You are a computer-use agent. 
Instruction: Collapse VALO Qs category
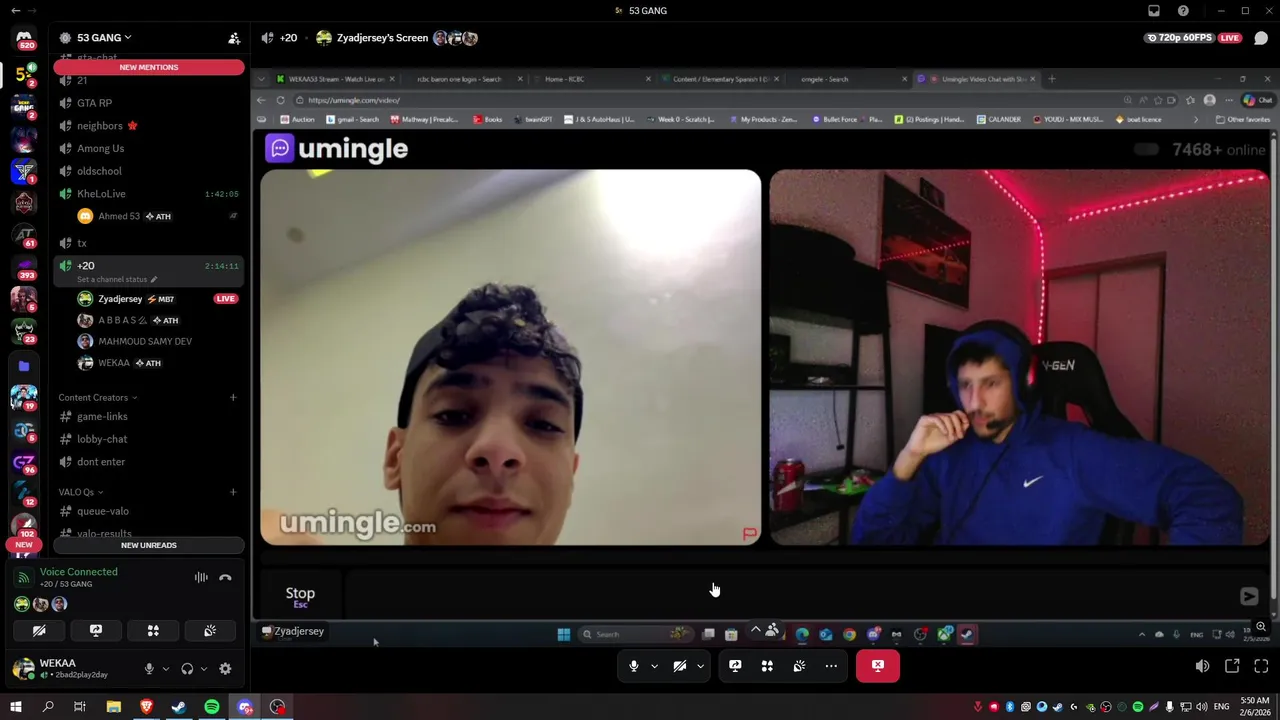point(81,492)
